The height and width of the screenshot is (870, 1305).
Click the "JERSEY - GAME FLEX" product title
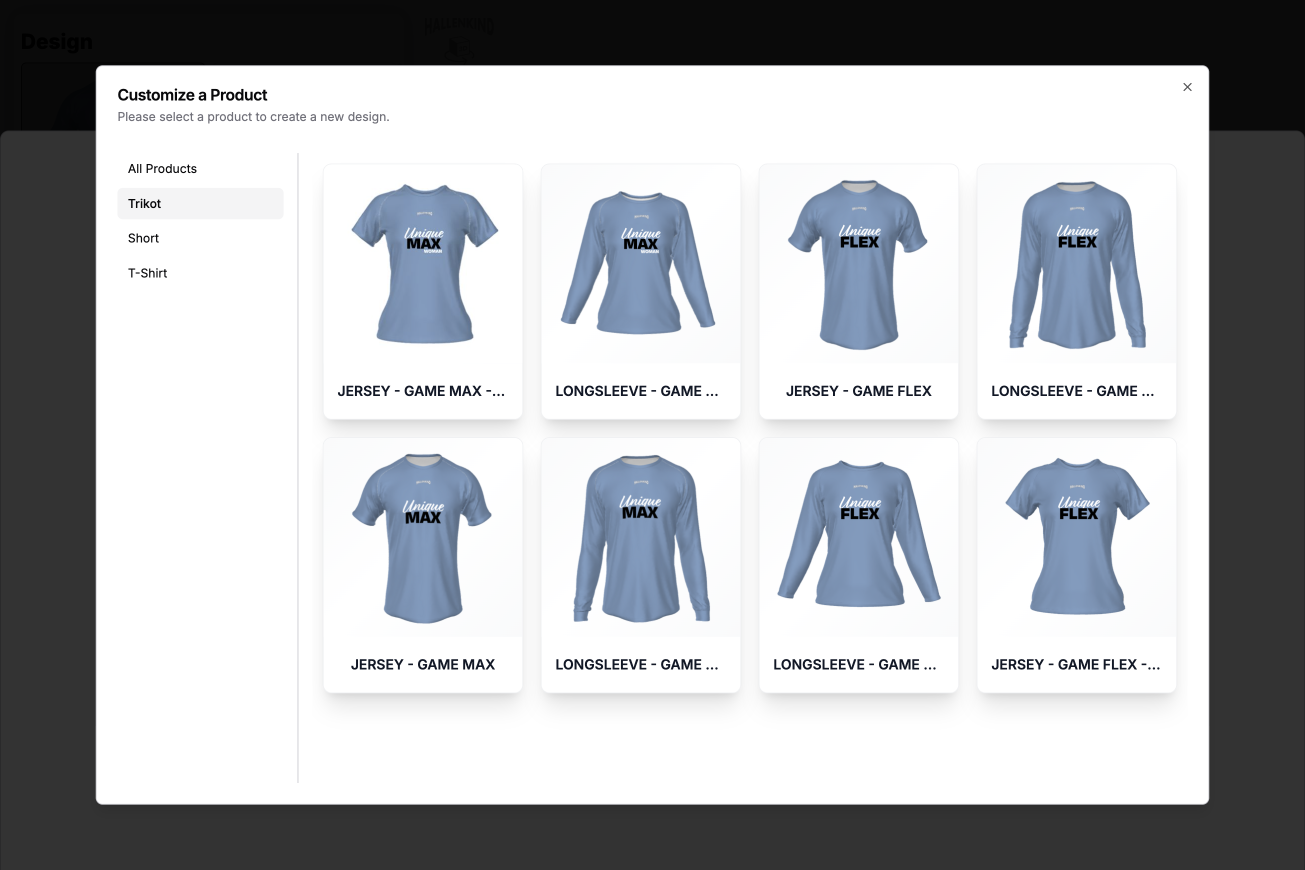[858, 391]
